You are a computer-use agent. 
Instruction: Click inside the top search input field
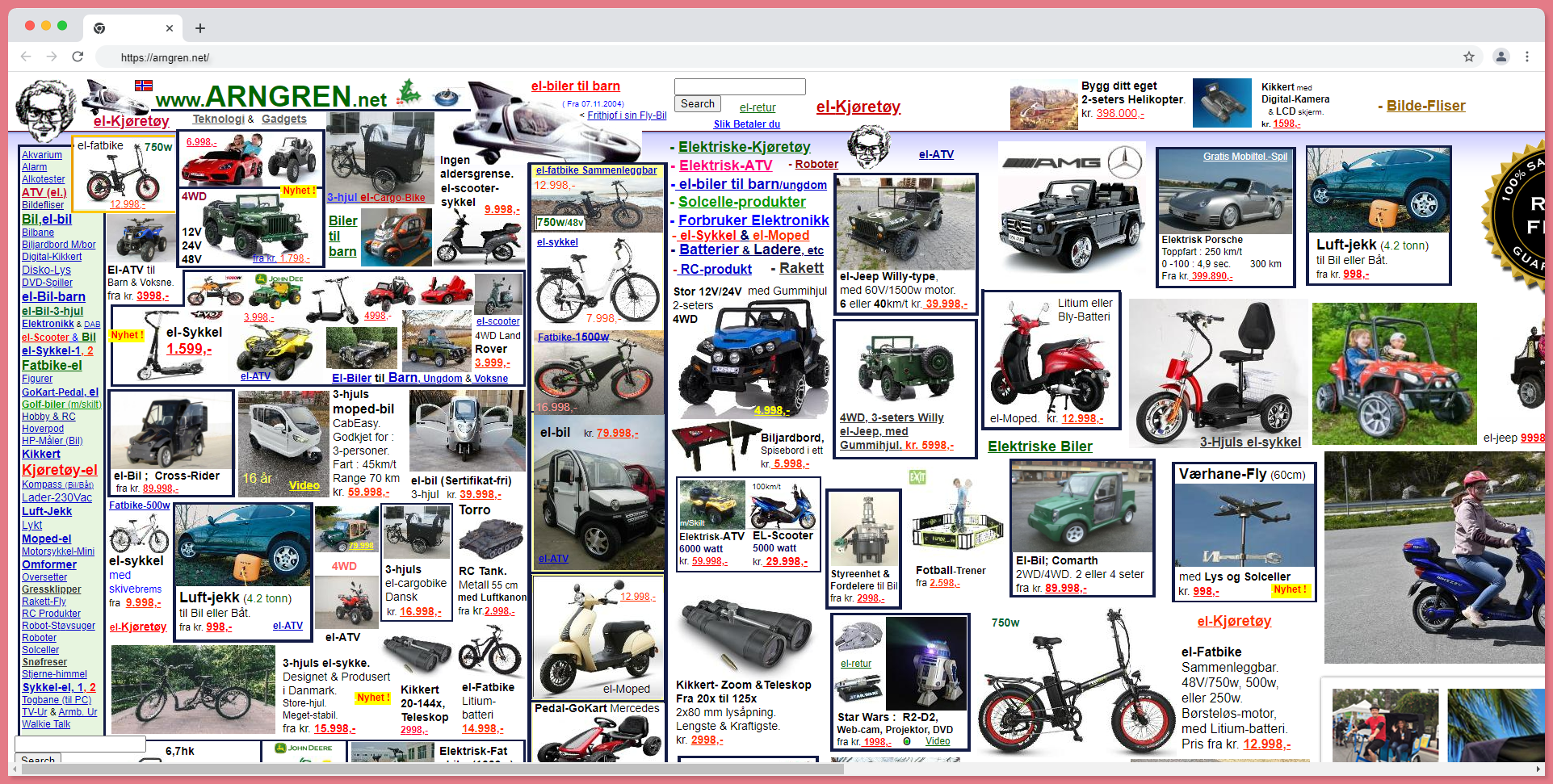(x=739, y=86)
